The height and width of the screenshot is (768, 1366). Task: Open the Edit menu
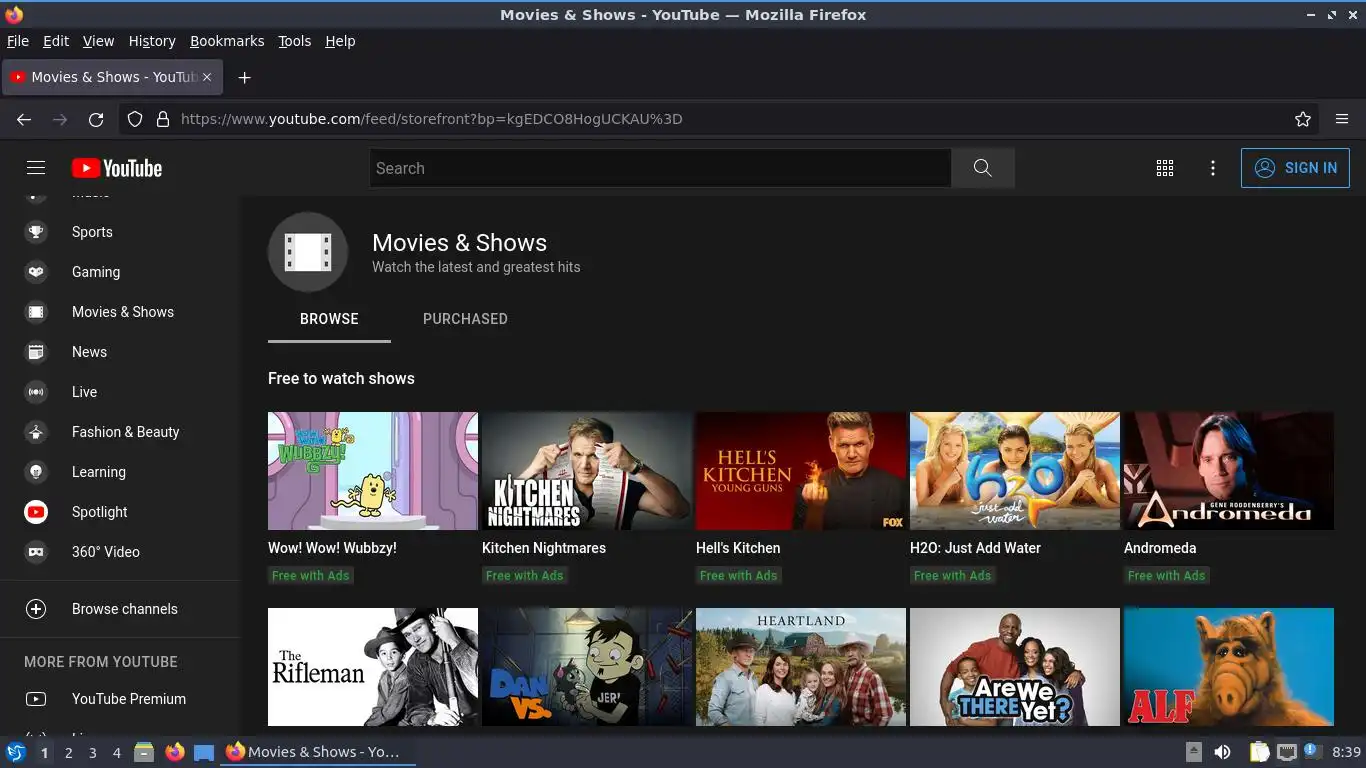point(56,41)
